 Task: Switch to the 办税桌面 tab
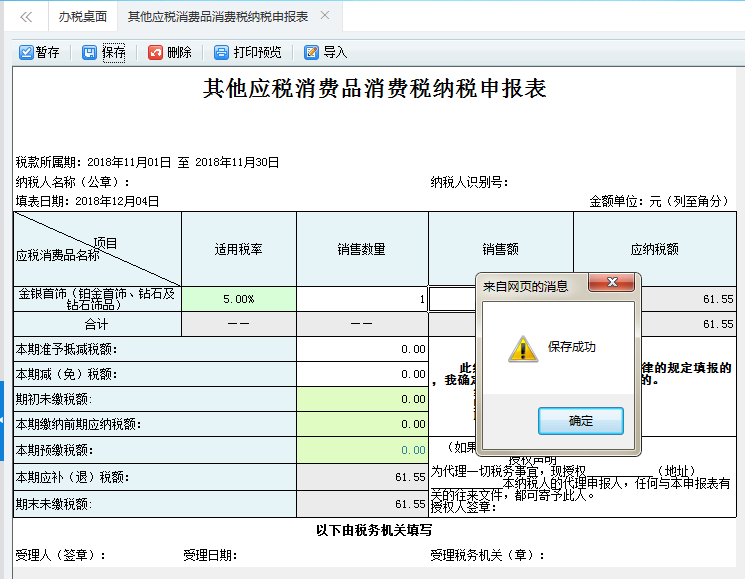(x=83, y=17)
